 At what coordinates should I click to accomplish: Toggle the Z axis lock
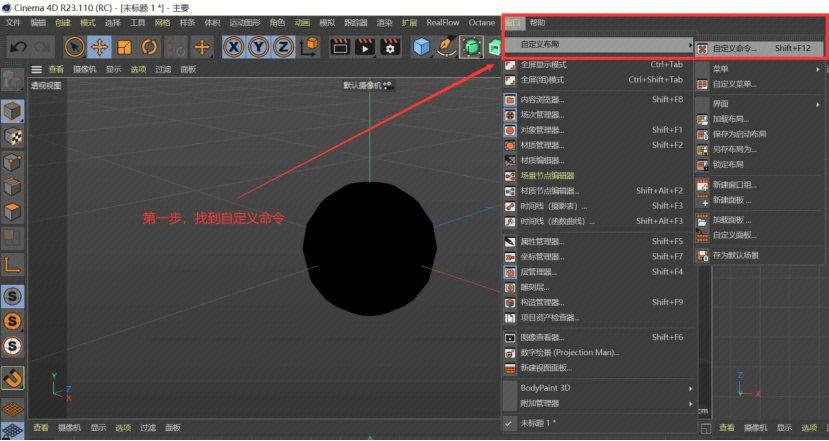[x=283, y=48]
